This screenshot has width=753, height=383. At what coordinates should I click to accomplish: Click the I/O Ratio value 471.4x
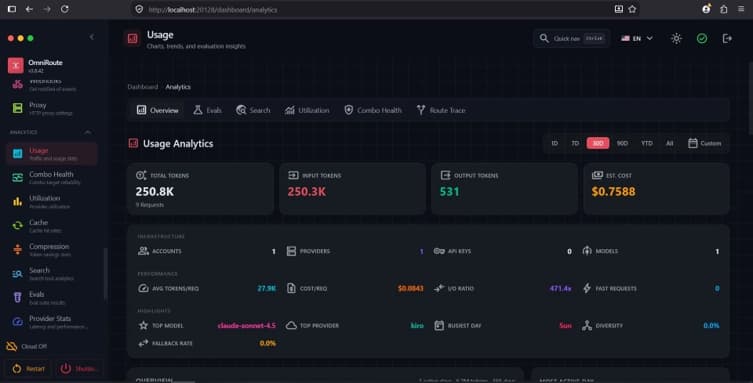[560, 288]
